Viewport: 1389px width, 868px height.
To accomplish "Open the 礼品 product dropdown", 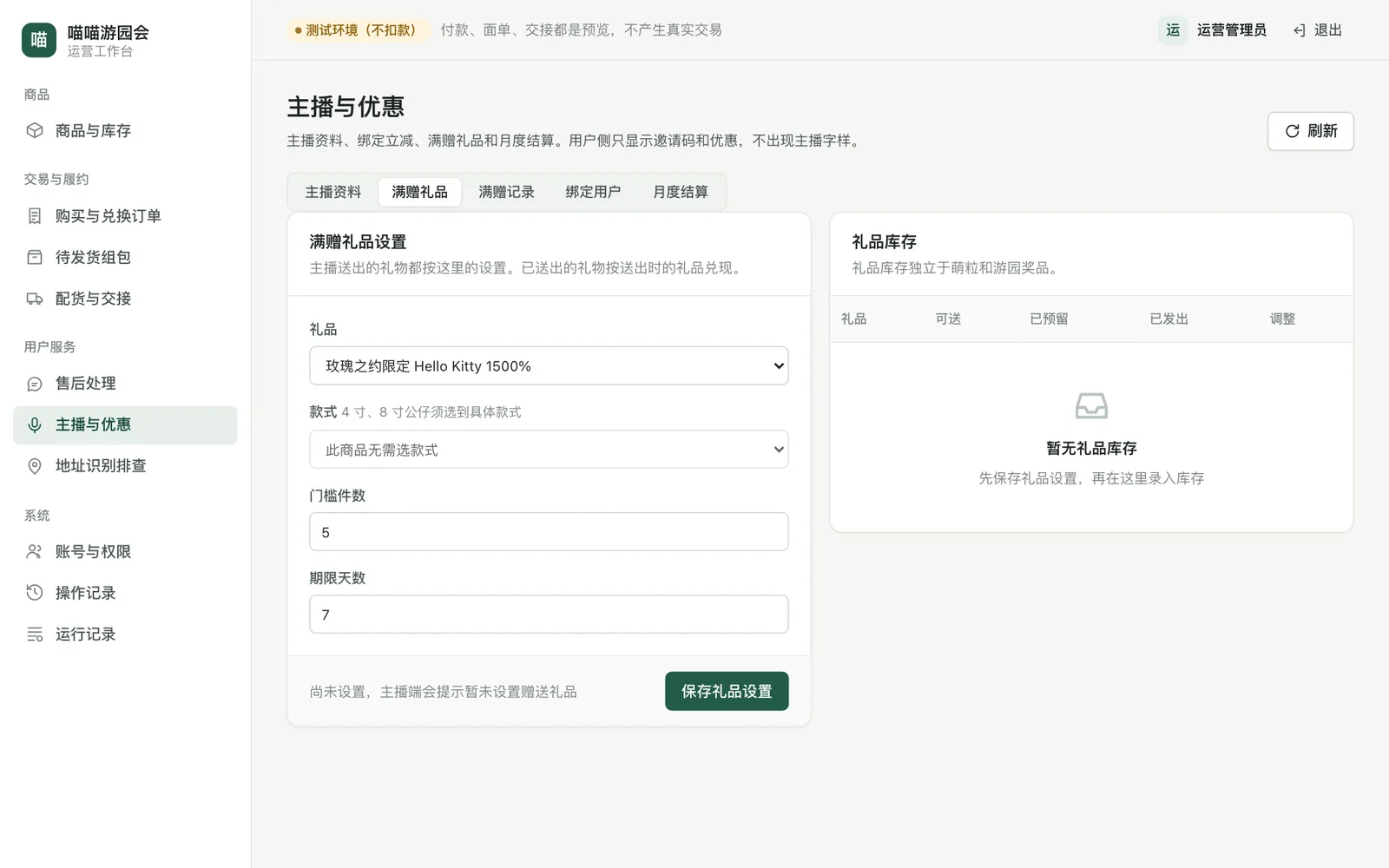I will [x=549, y=365].
